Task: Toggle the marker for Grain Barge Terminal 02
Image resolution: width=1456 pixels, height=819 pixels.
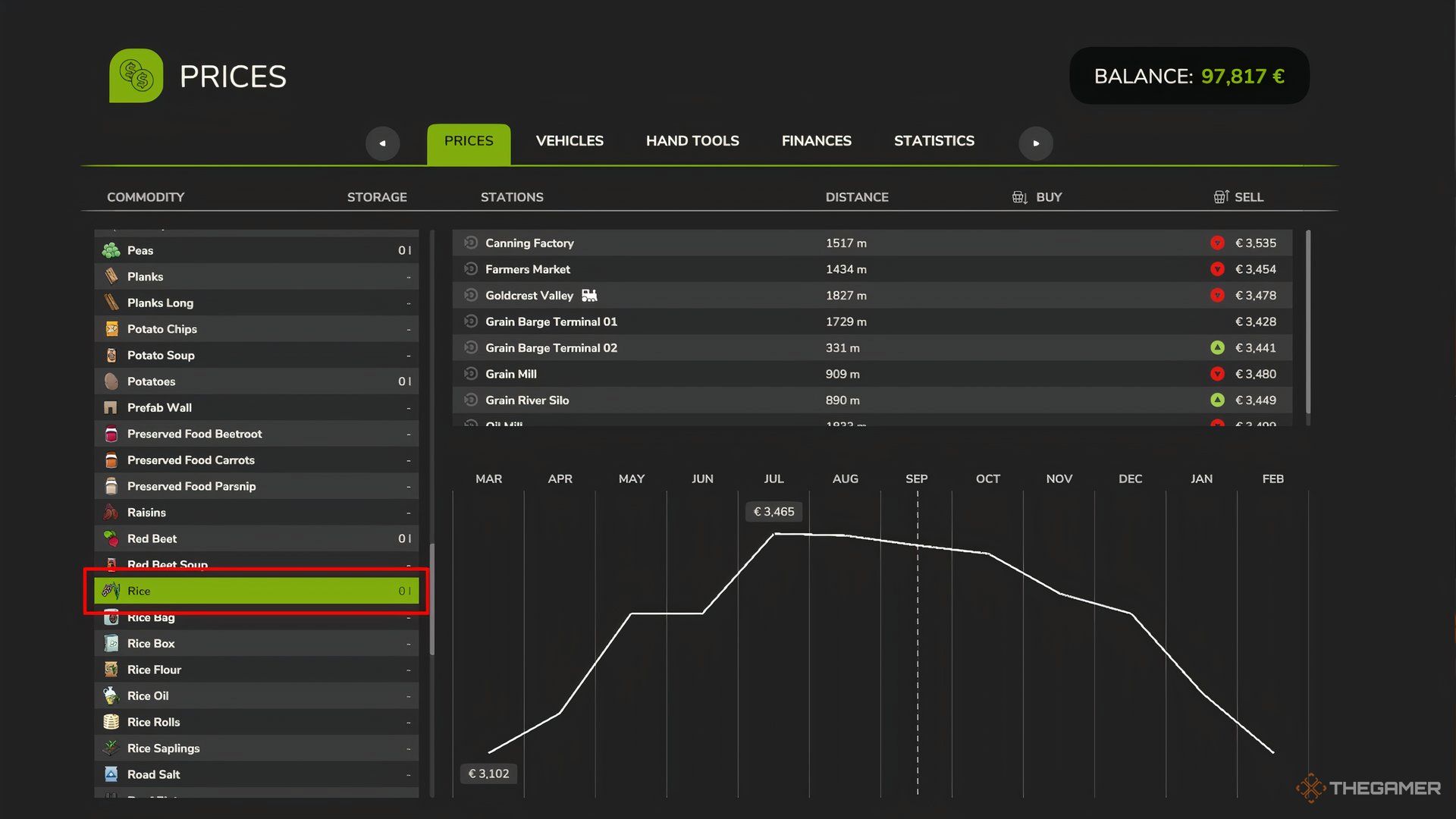Action: [x=471, y=347]
